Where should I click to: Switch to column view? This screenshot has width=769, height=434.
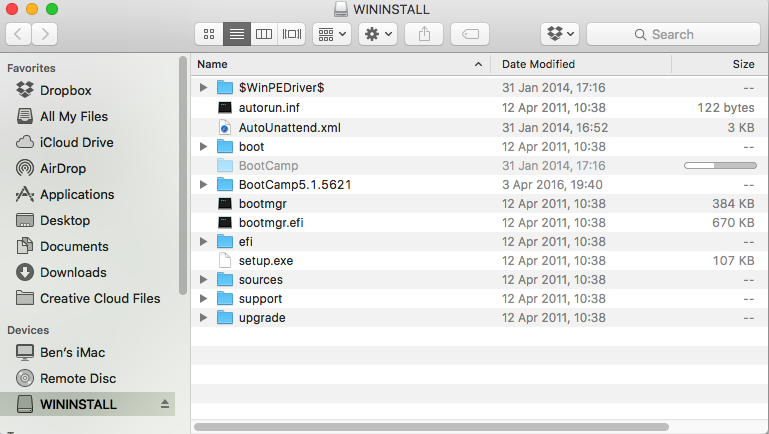click(264, 34)
